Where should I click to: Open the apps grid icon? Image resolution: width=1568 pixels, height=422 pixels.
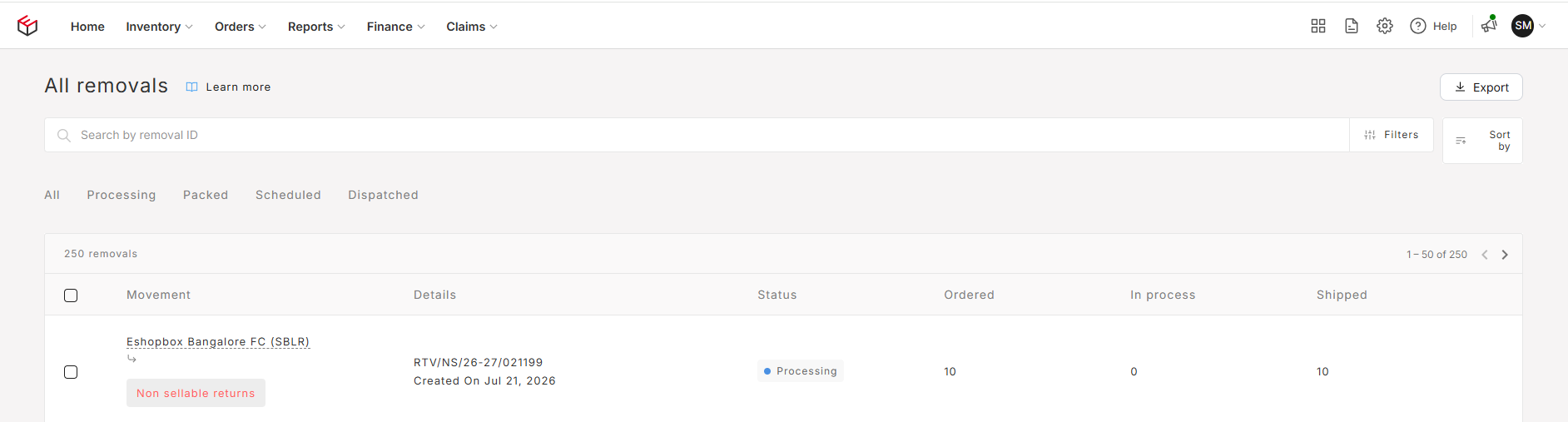point(1318,26)
